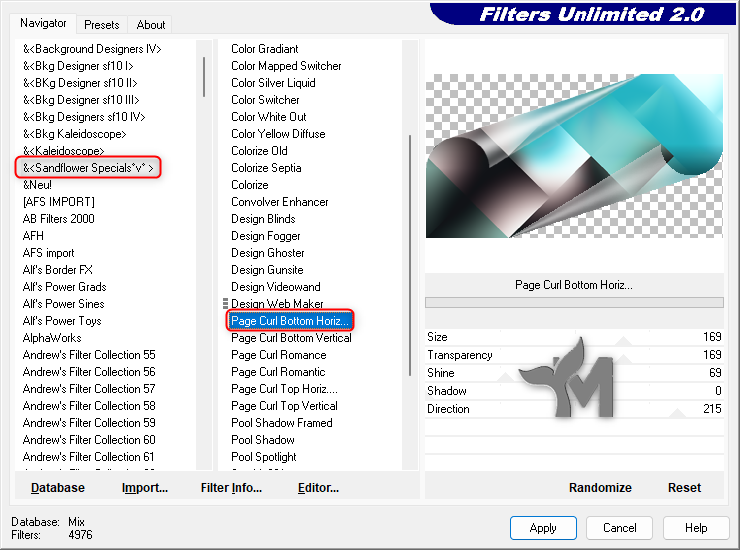The height and width of the screenshot is (550, 740).
Task: Open the Presets tab
Action: pyautogui.click(x=101, y=25)
